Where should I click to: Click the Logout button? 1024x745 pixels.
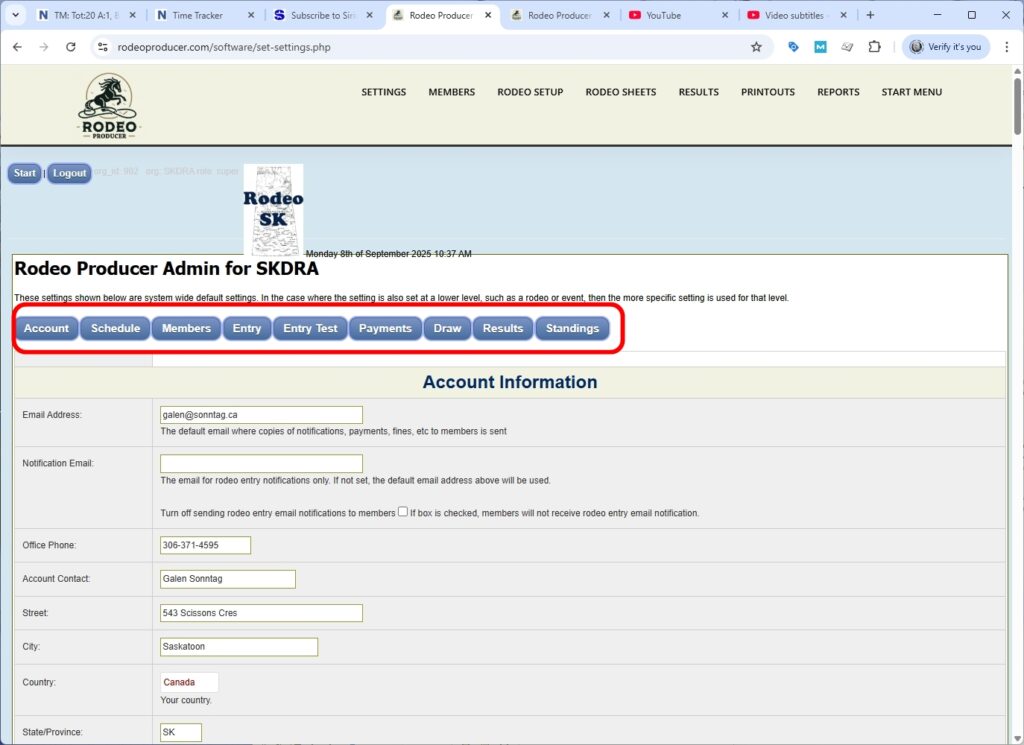[68, 173]
